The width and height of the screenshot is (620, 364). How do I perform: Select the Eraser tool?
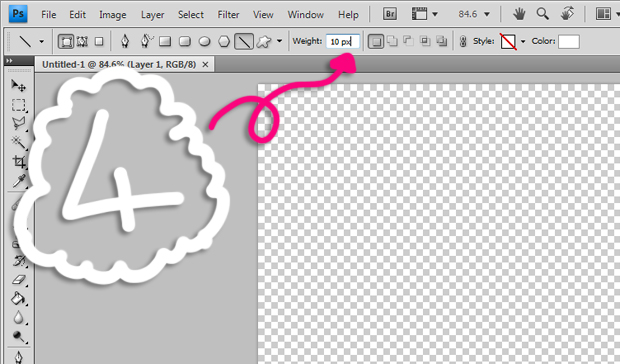(19, 280)
